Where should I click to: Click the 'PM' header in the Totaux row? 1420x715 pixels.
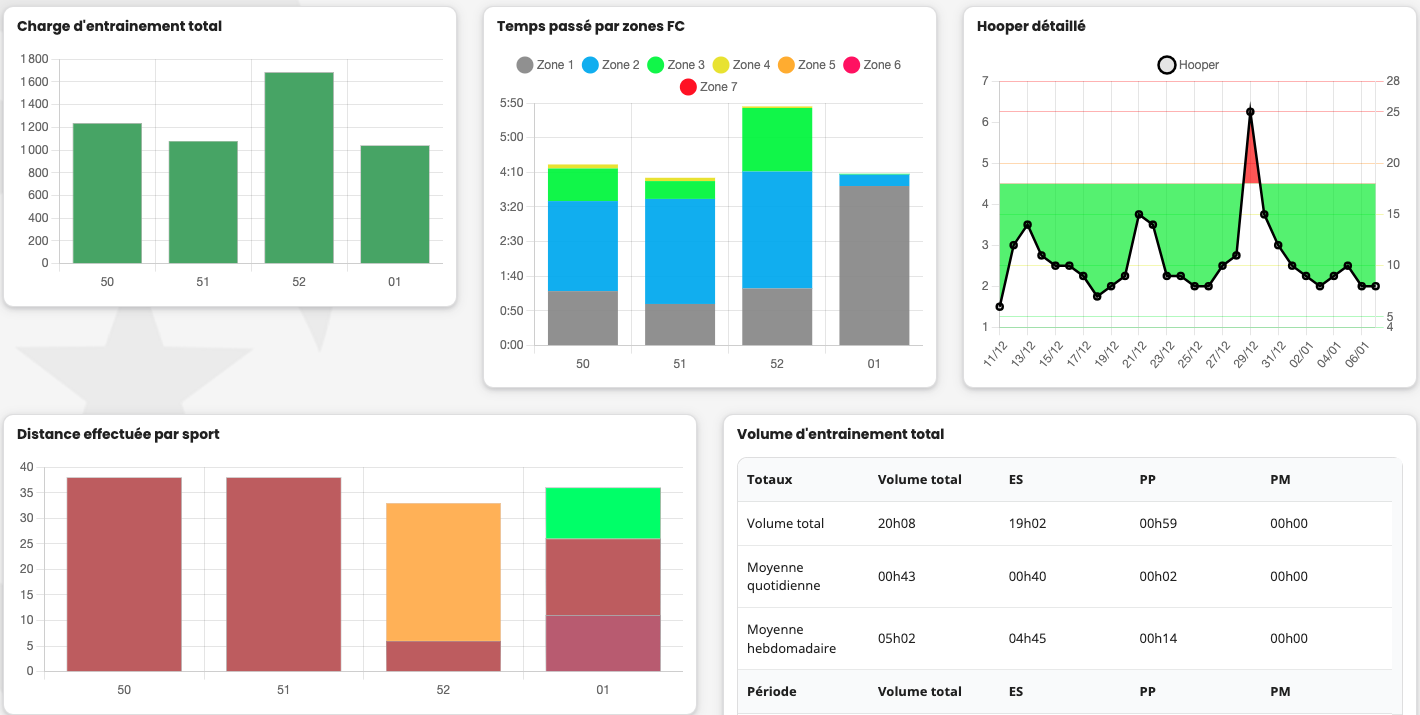[x=1280, y=480]
